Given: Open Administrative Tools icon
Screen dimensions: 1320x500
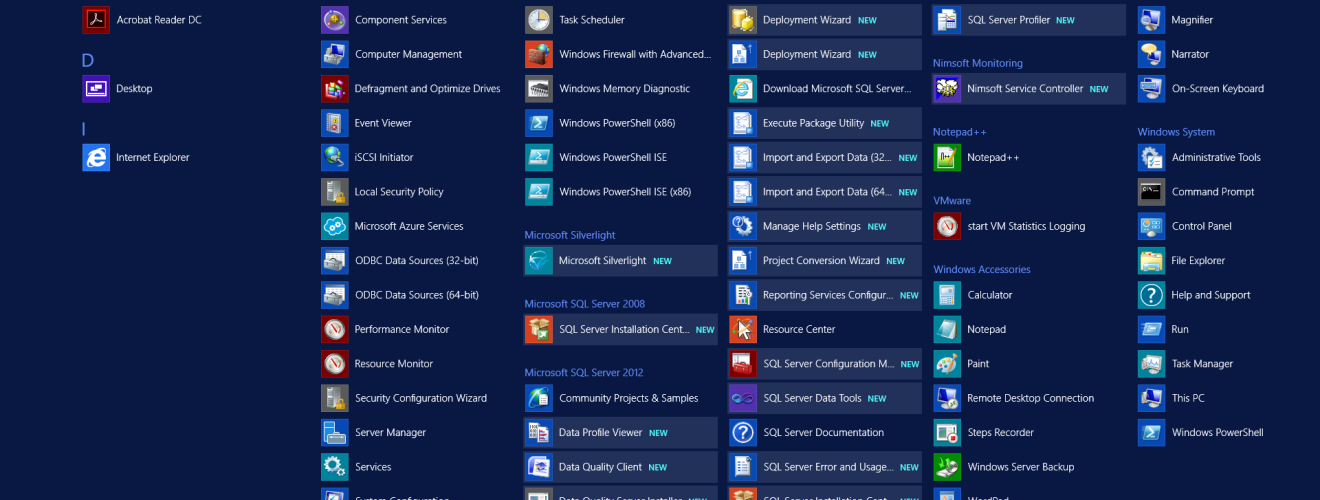Looking at the screenshot, I should pyautogui.click(x=1152, y=158).
